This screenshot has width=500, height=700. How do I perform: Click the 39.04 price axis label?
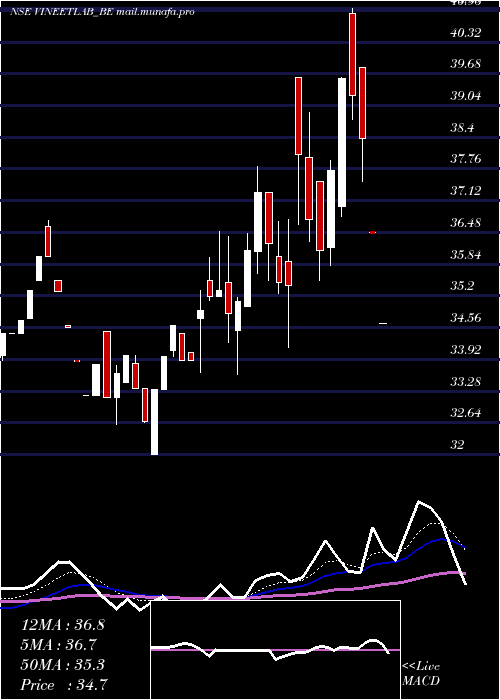pos(466,96)
